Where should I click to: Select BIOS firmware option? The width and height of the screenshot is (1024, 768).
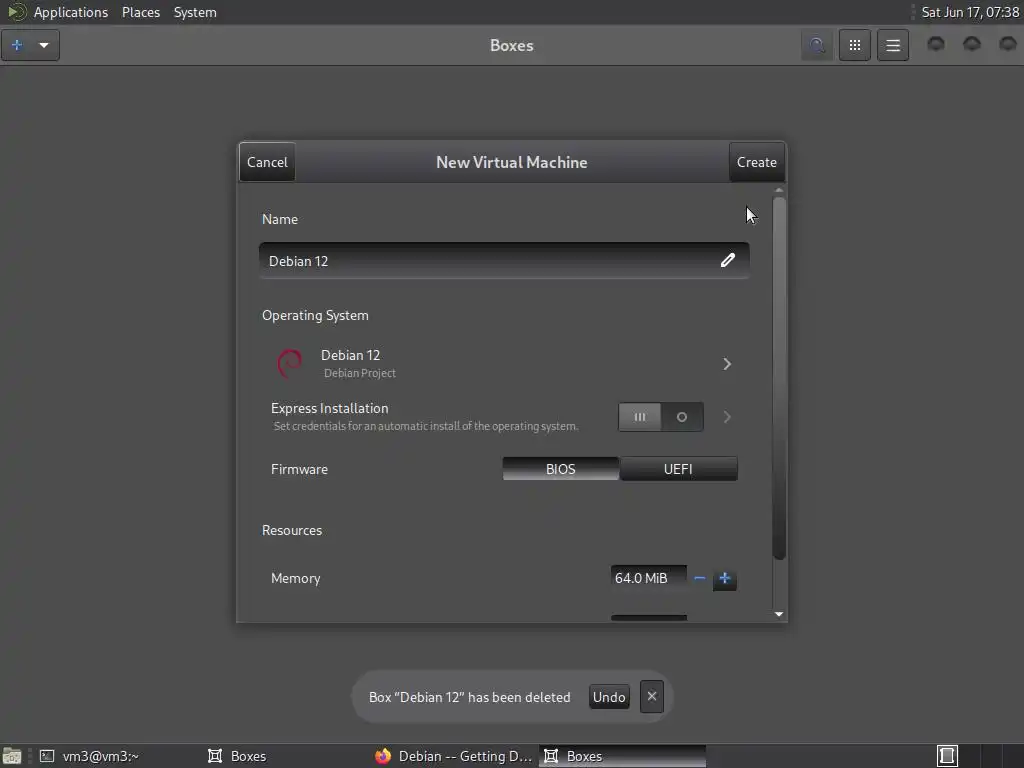pyautogui.click(x=560, y=469)
